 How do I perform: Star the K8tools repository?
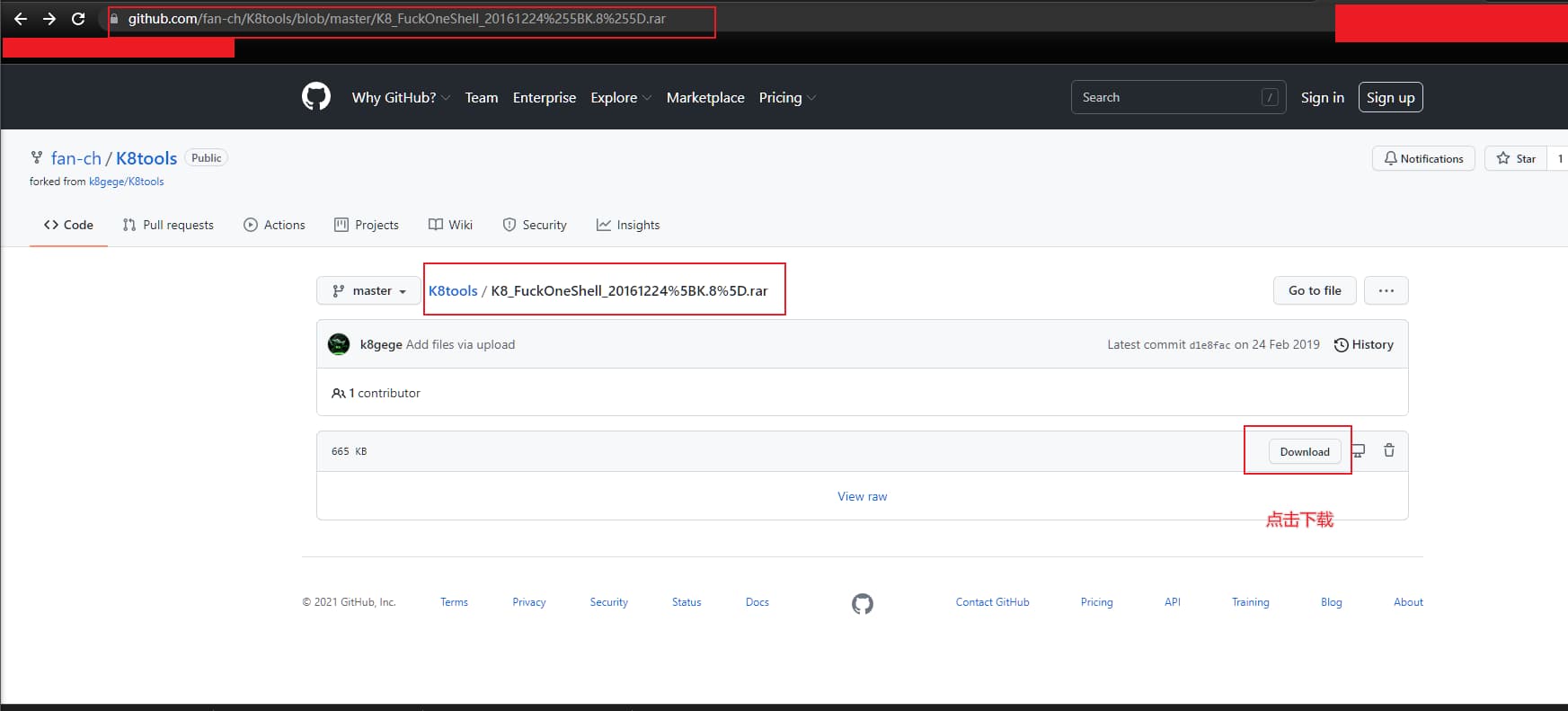coord(1516,158)
